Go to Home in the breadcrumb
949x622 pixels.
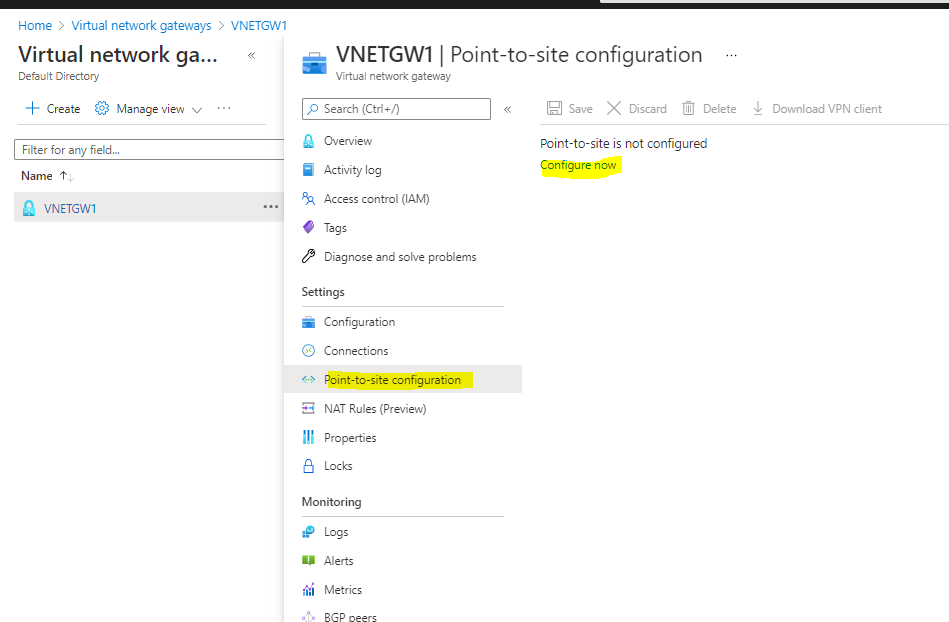[x=35, y=25]
